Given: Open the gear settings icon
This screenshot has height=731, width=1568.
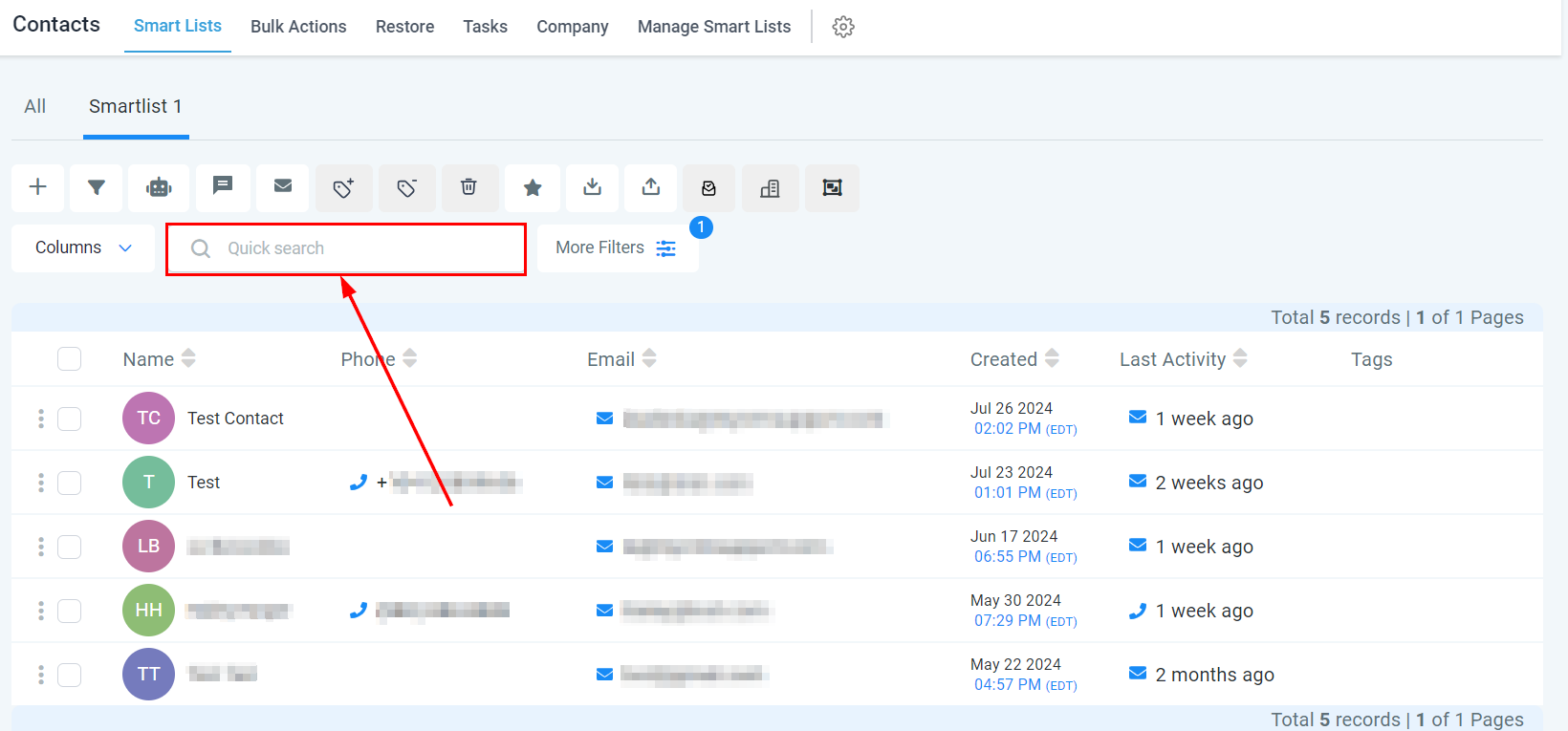Looking at the screenshot, I should pyautogui.click(x=843, y=27).
